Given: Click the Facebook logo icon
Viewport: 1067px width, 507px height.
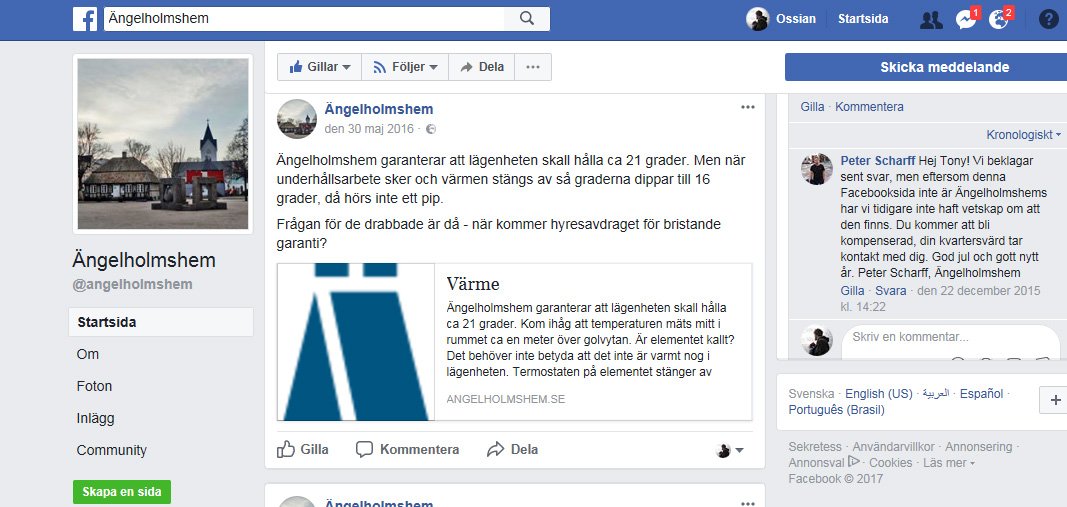Looking at the screenshot, I should (85, 19).
